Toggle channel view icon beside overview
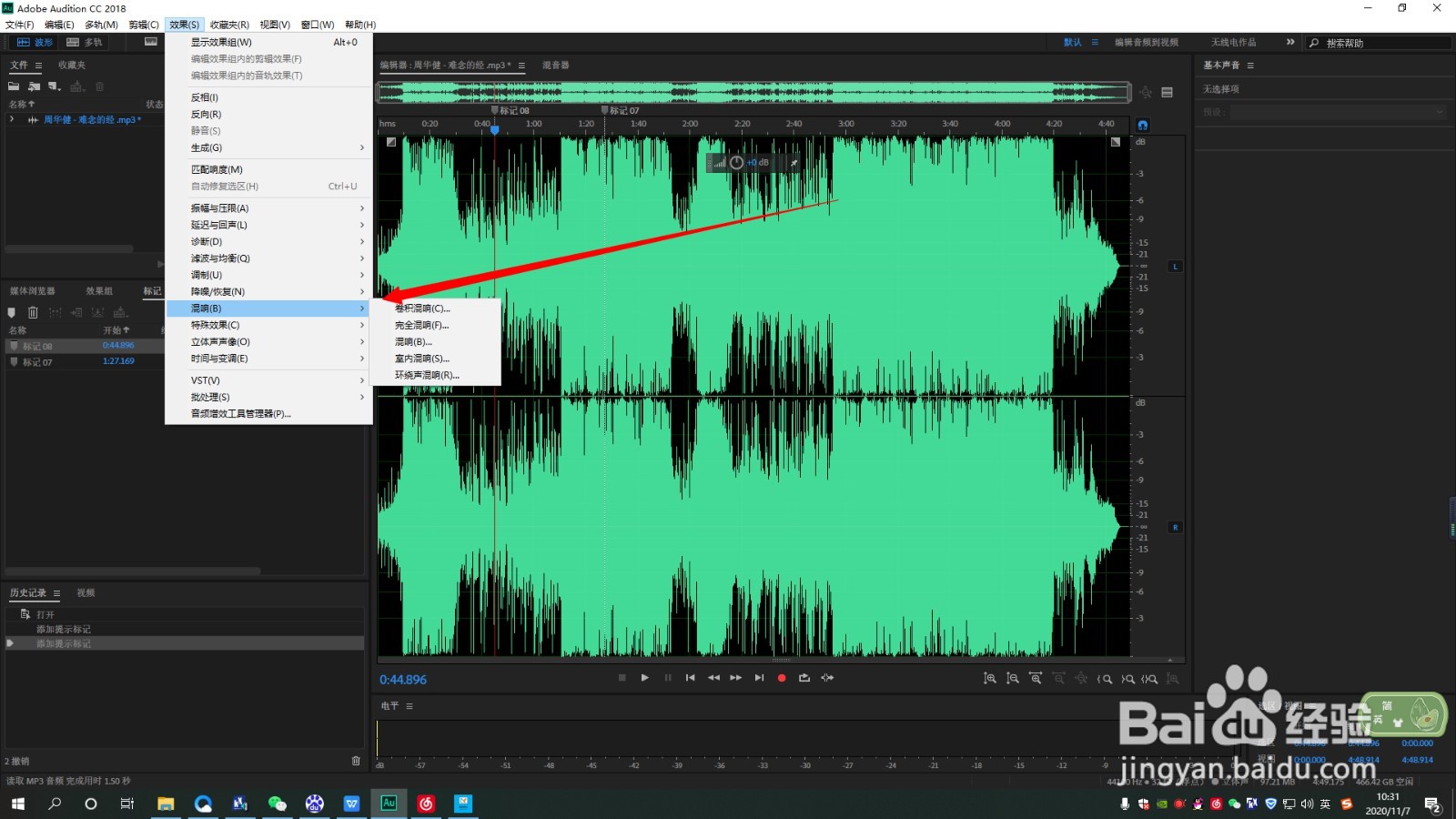Image resolution: width=1456 pixels, height=819 pixels. 1167,92
